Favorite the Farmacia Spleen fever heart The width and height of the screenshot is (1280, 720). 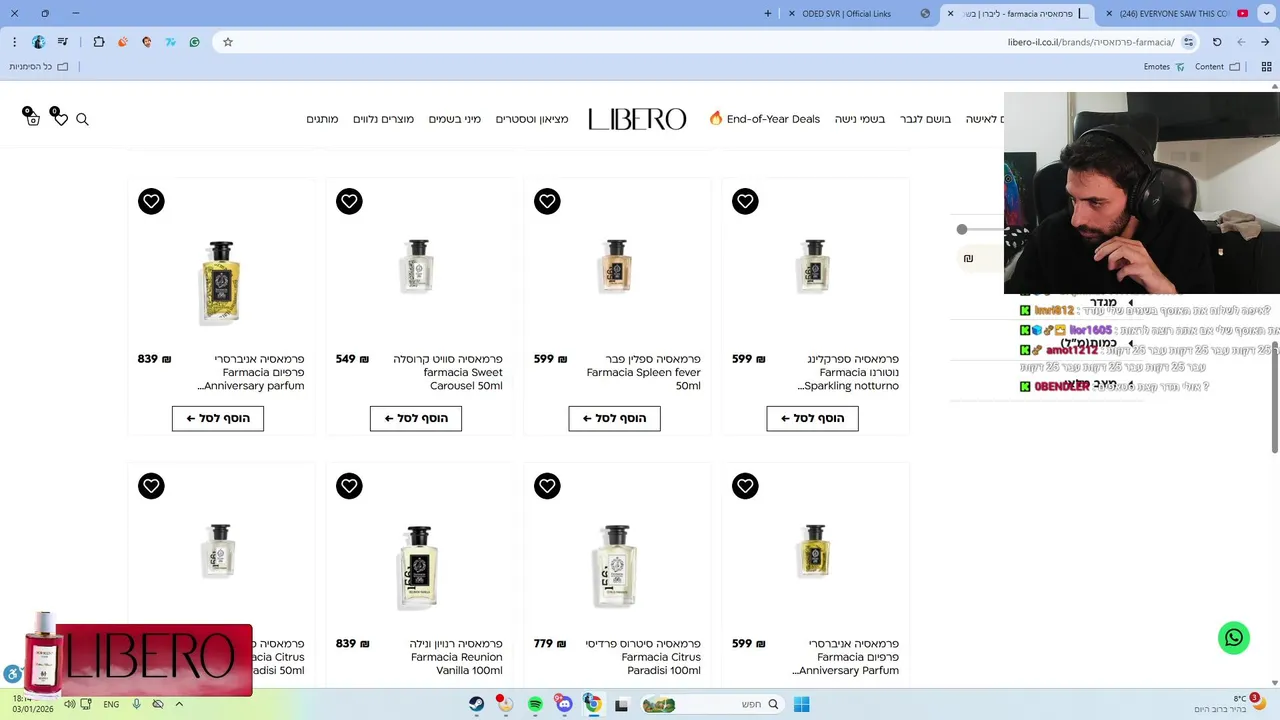[x=547, y=201]
